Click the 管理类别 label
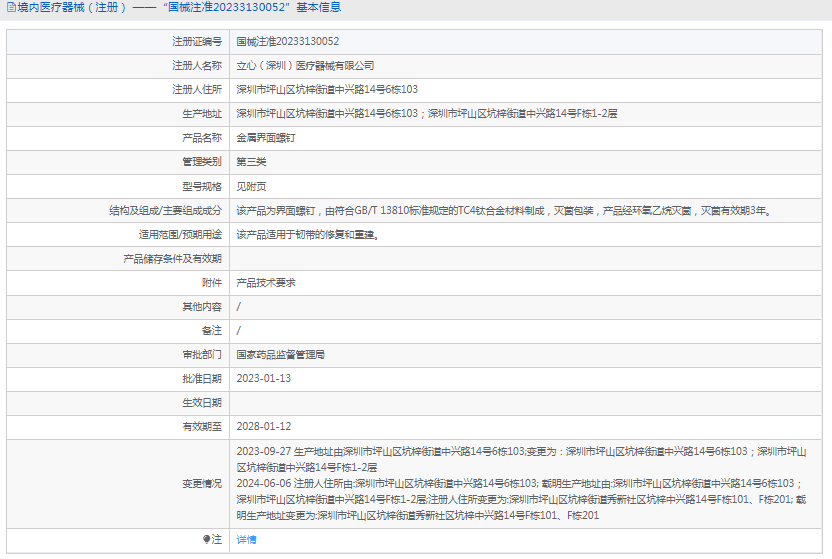832x559 pixels. click(x=202, y=162)
